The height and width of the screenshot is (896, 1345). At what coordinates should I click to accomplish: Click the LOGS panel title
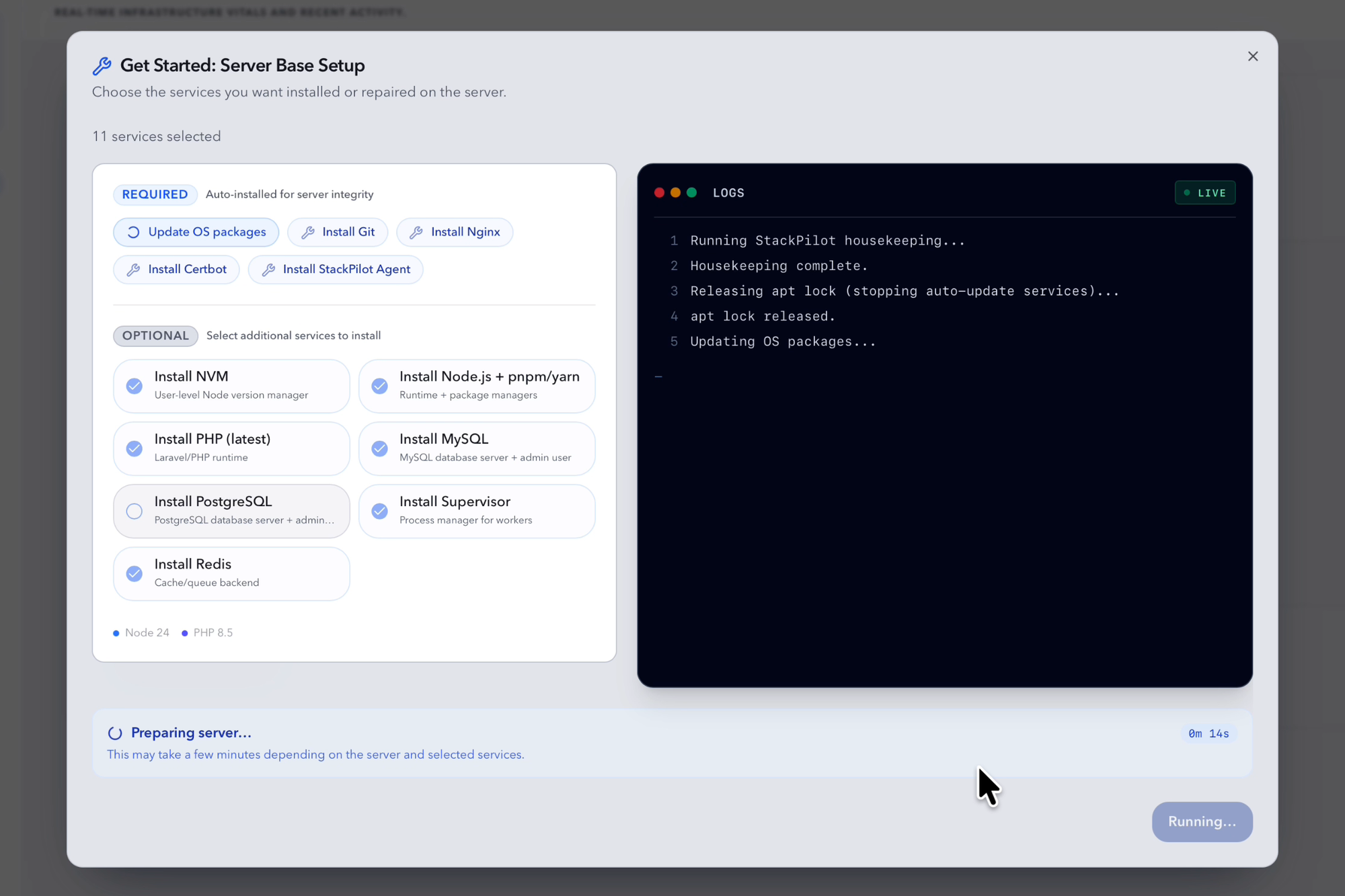(728, 193)
